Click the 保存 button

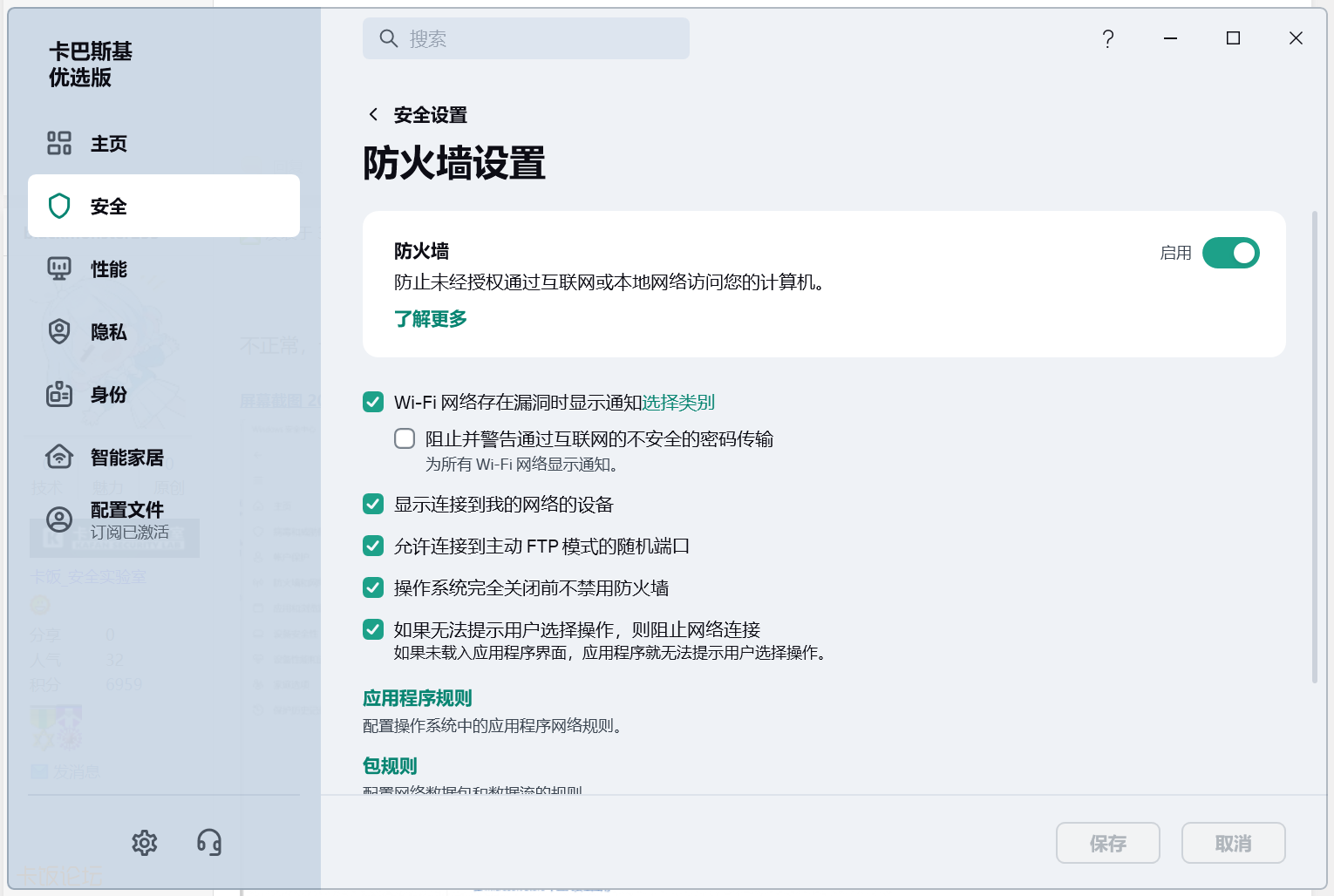pos(1108,843)
